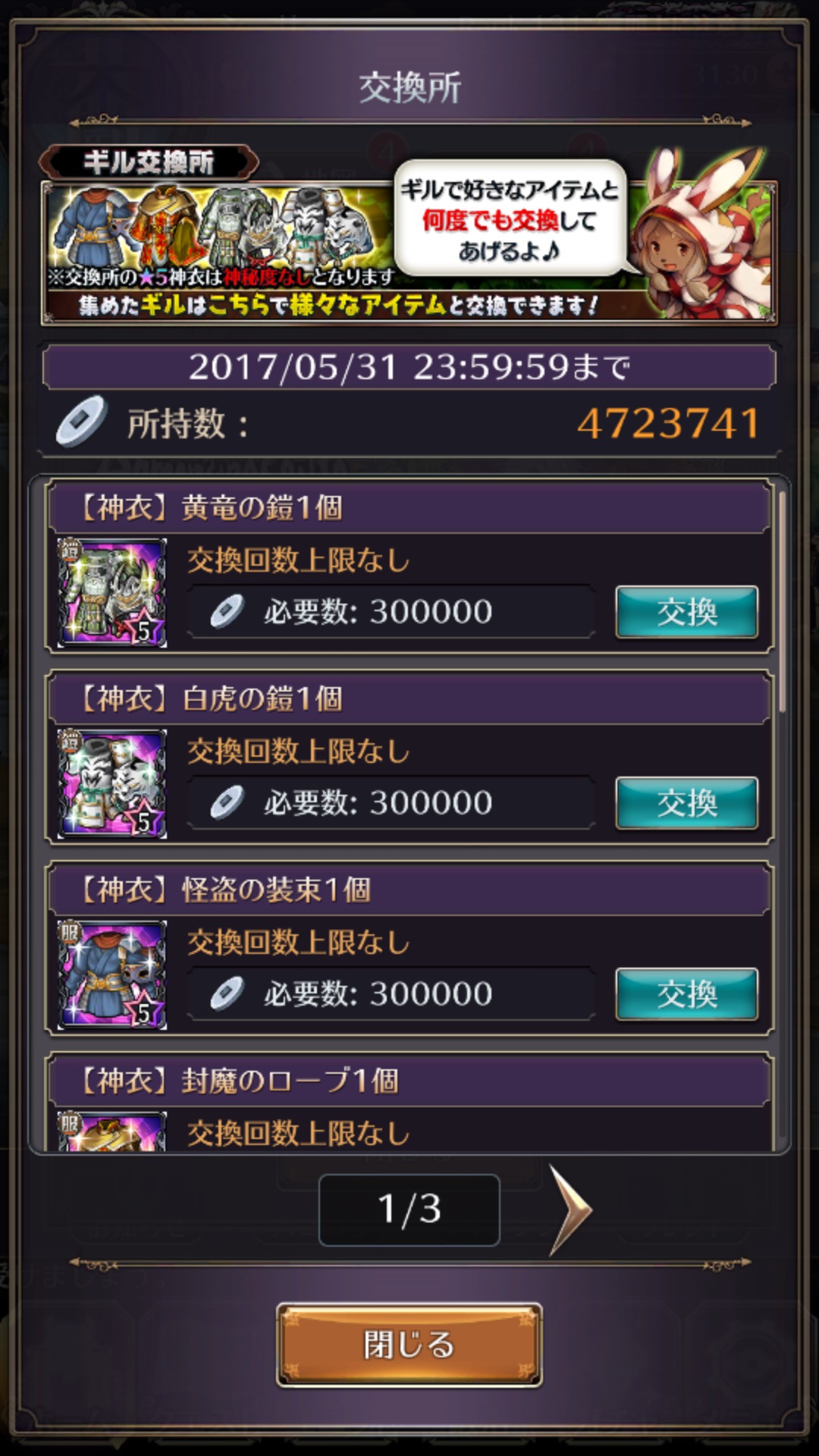The image size is (819, 1456).
Task: Tap the coin icon in 白虎の鎧 cost row
Action: click(227, 802)
